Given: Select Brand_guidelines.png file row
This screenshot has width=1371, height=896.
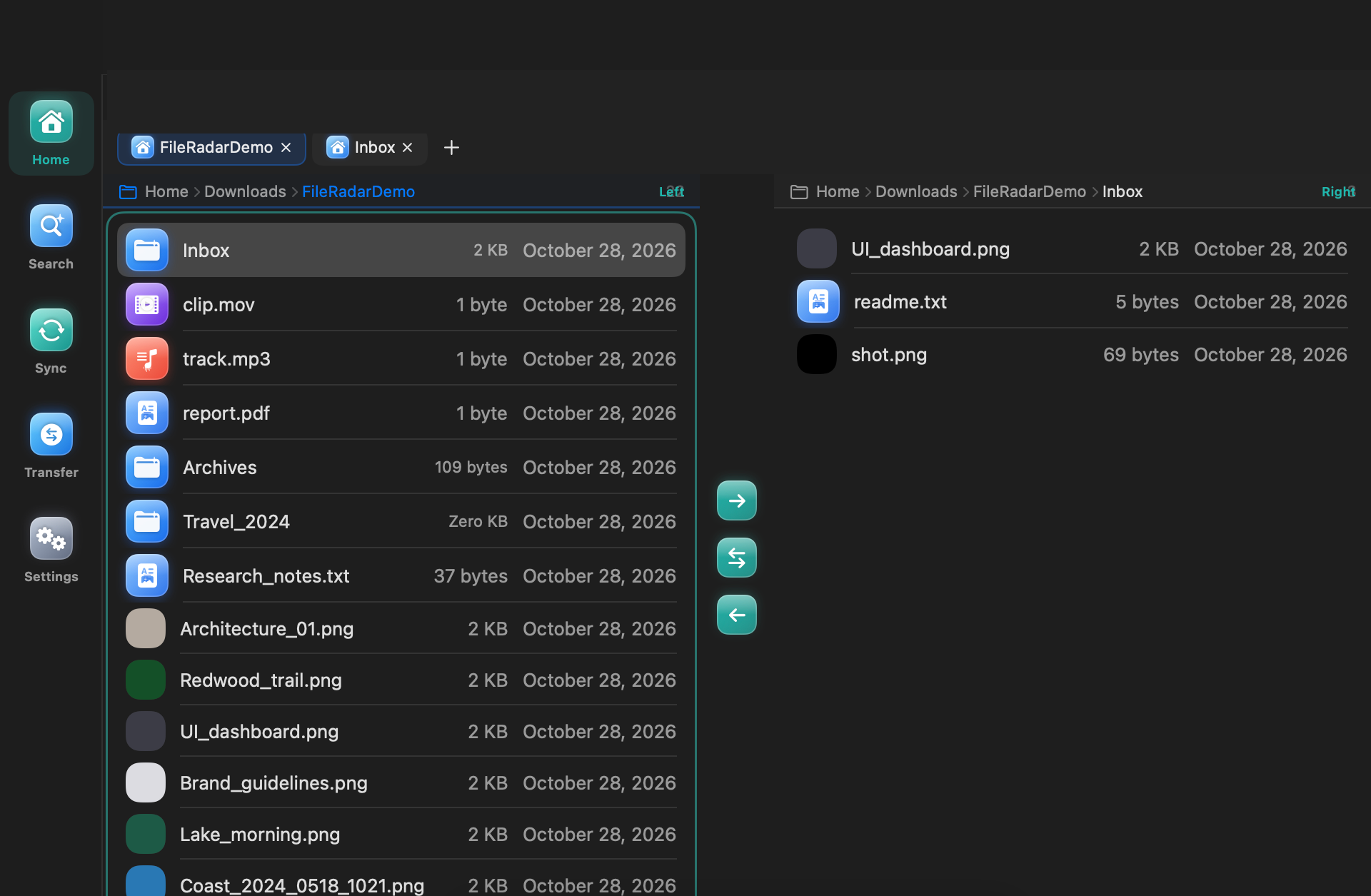Looking at the screenshot, I should click(401, 782).
